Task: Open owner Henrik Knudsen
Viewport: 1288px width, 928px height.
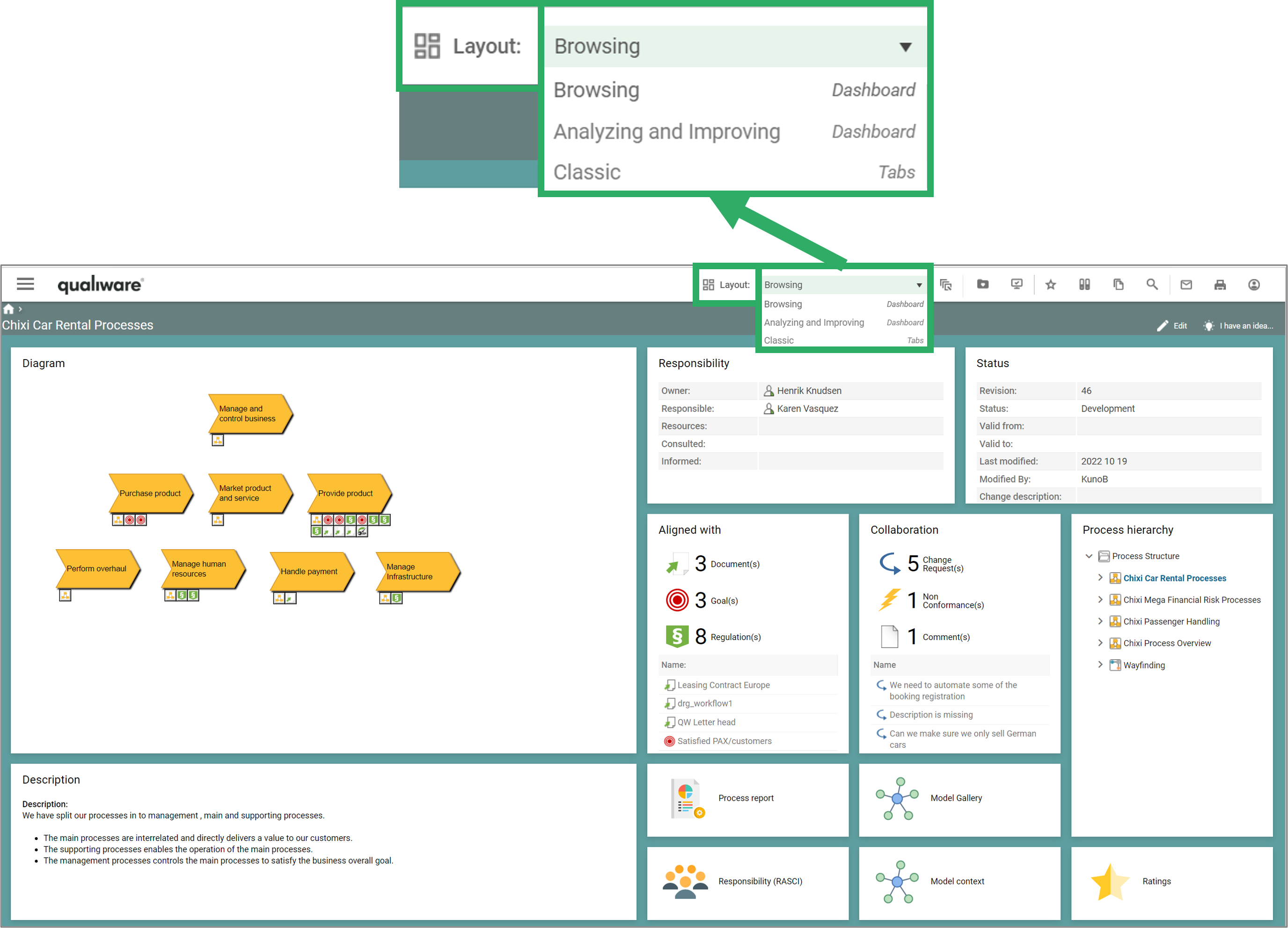Action: point(802,391)
